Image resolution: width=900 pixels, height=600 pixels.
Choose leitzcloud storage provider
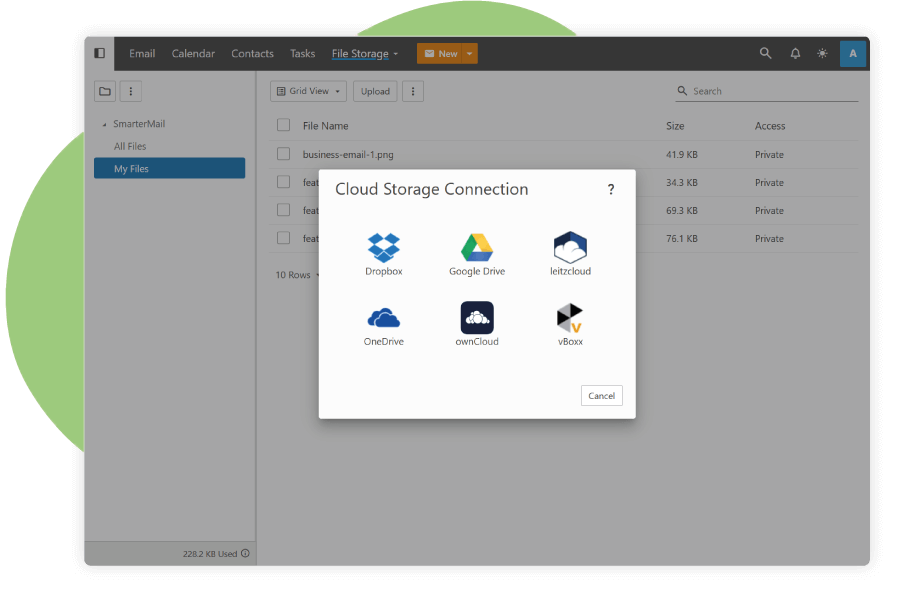point(571,254)
